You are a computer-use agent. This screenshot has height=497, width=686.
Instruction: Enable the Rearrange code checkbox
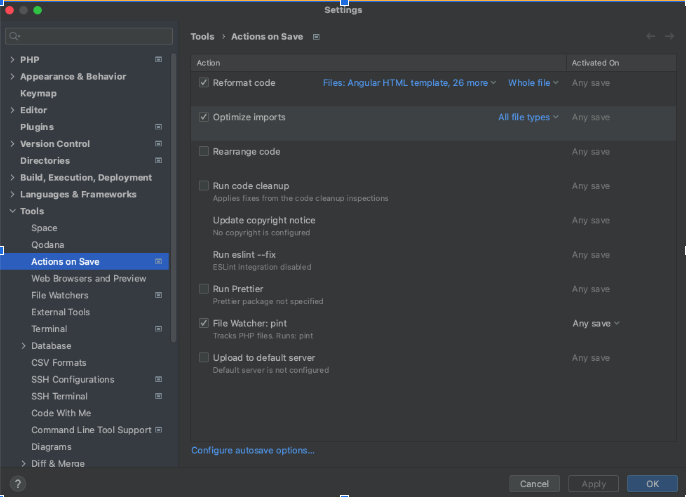pos(204,152)
